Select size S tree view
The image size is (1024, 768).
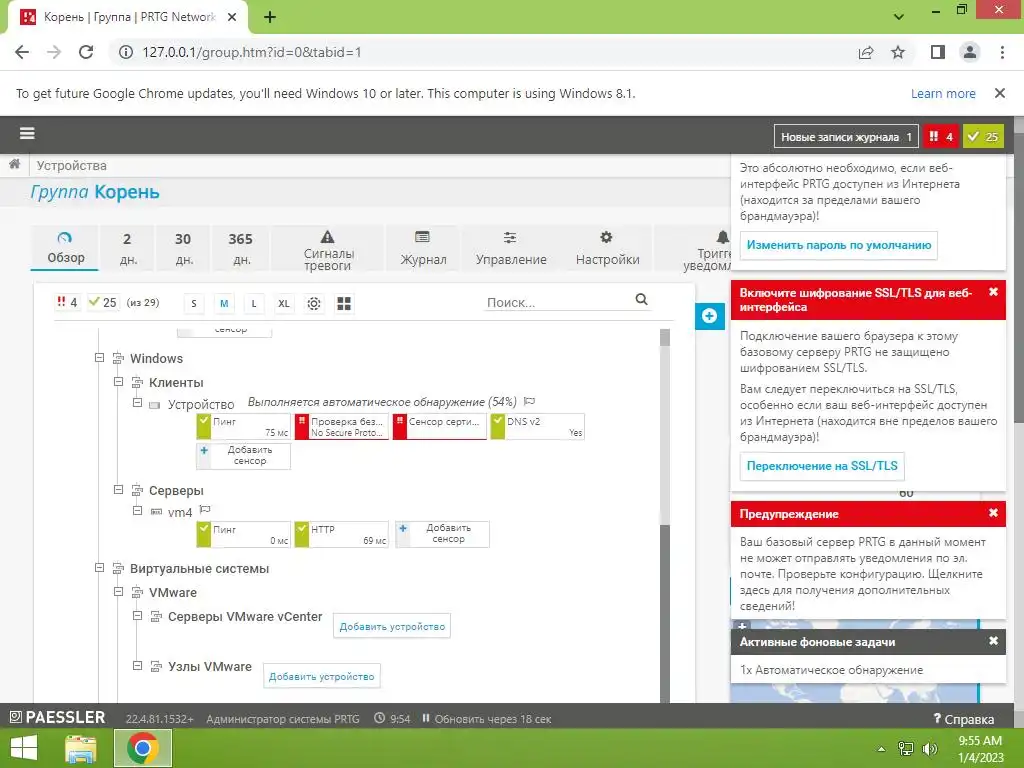[x=194, y=304]
